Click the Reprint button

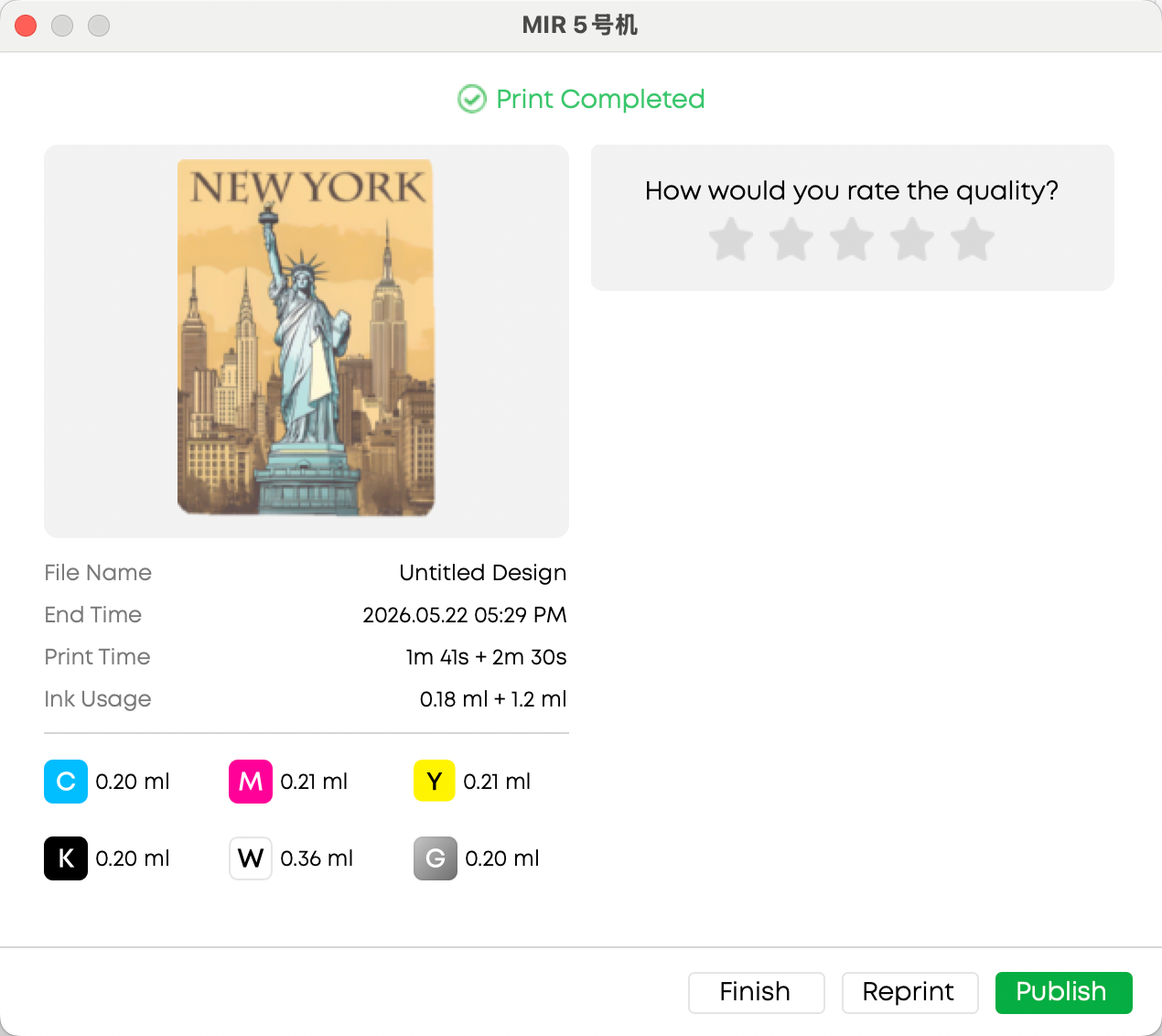click(909, 992)
